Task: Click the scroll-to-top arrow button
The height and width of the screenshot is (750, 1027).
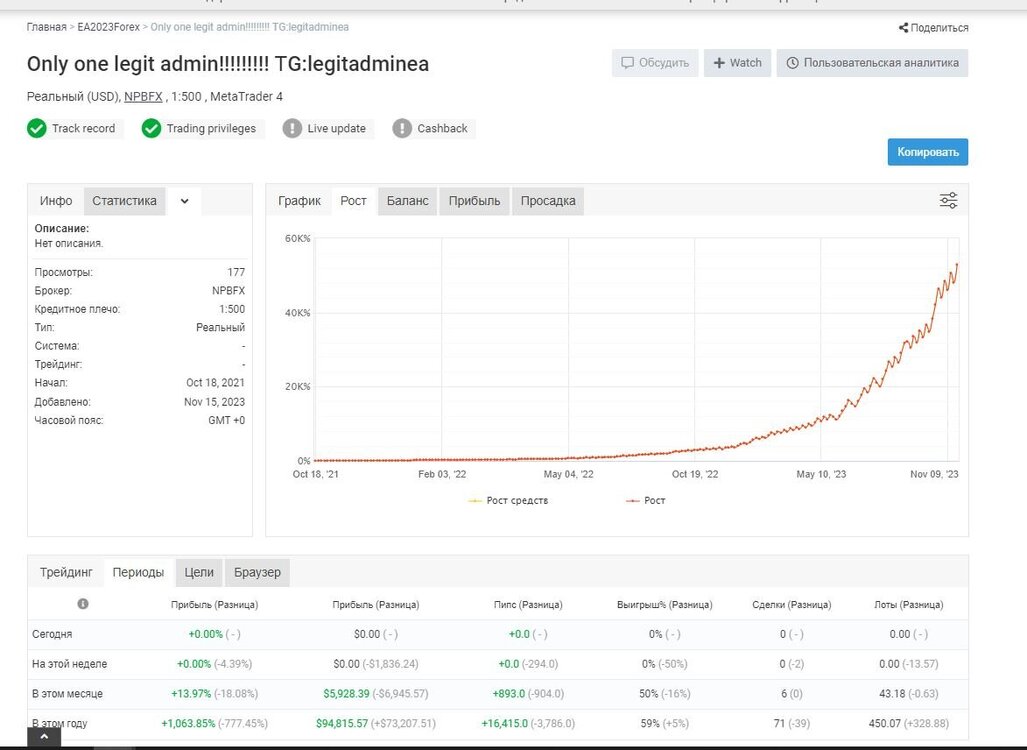Action: (44, 738)
